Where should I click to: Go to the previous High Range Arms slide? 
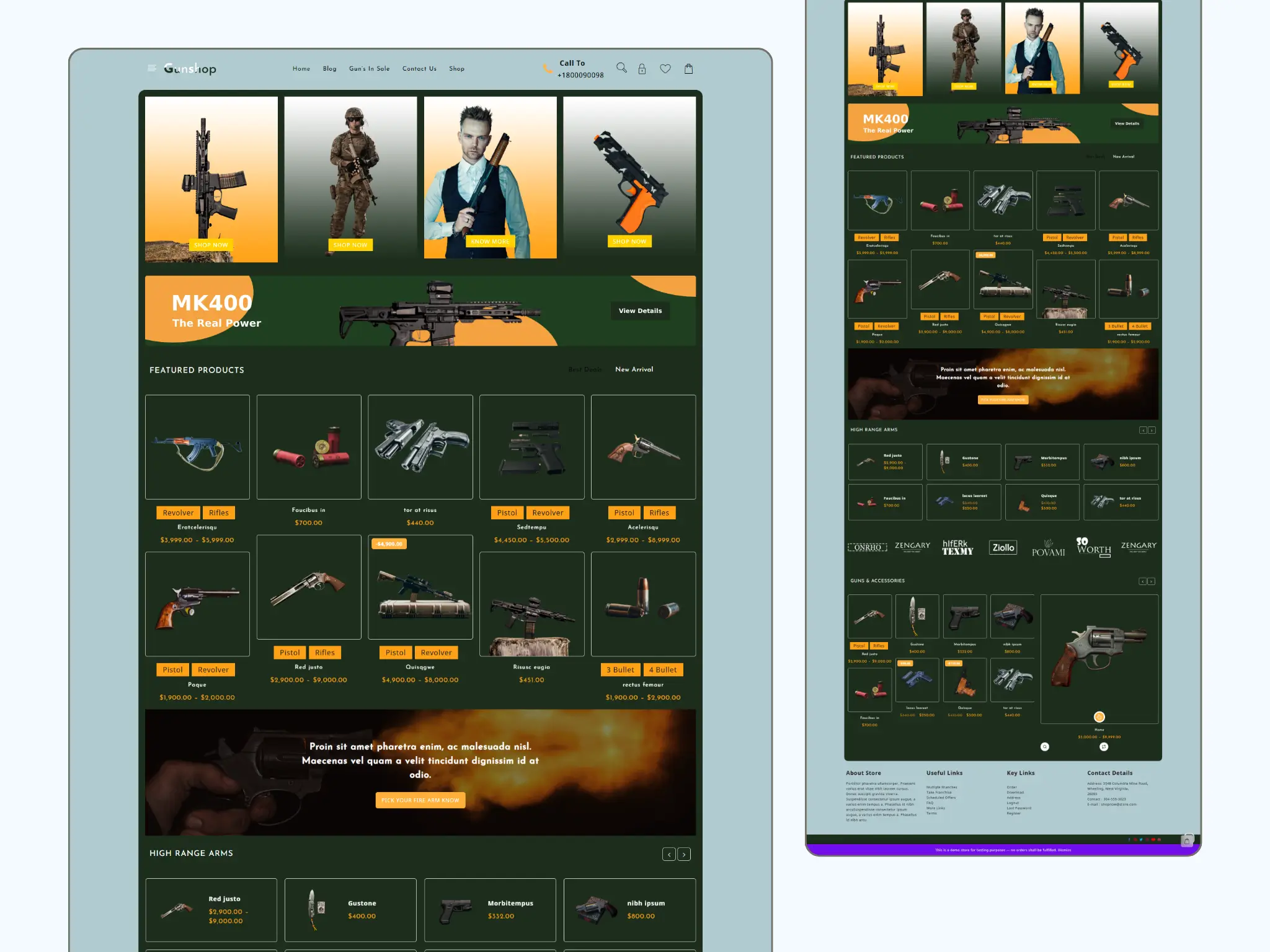point(669,855)
